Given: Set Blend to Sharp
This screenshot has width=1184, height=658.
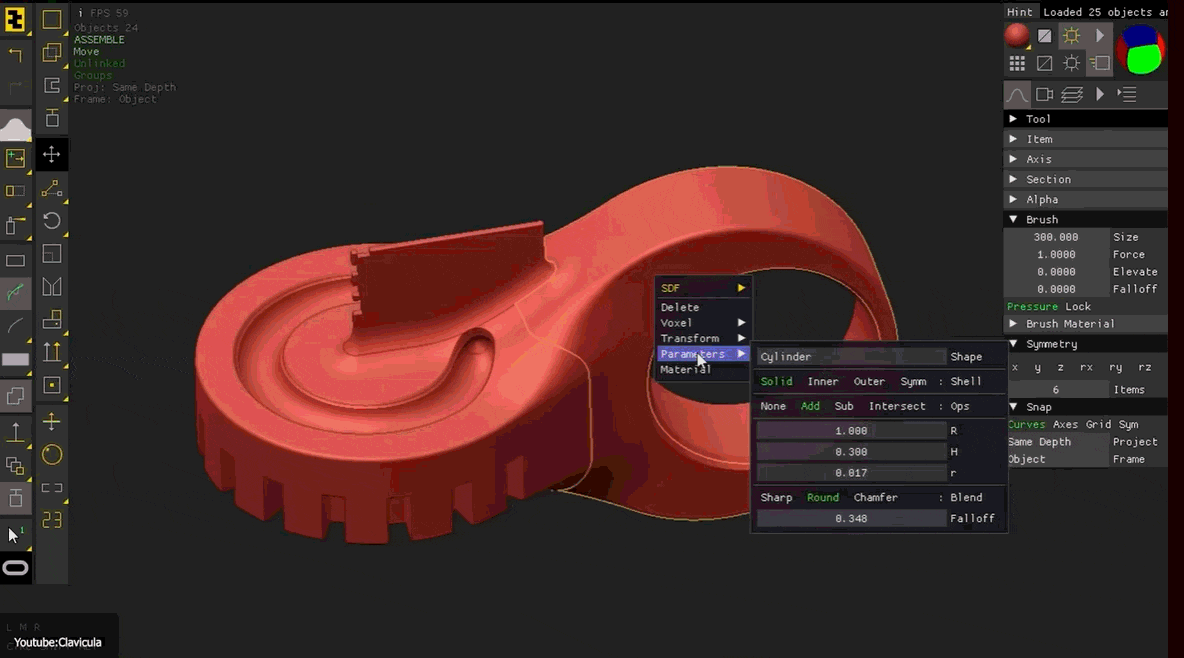Looking at the screenshot, I should [776, 498].
